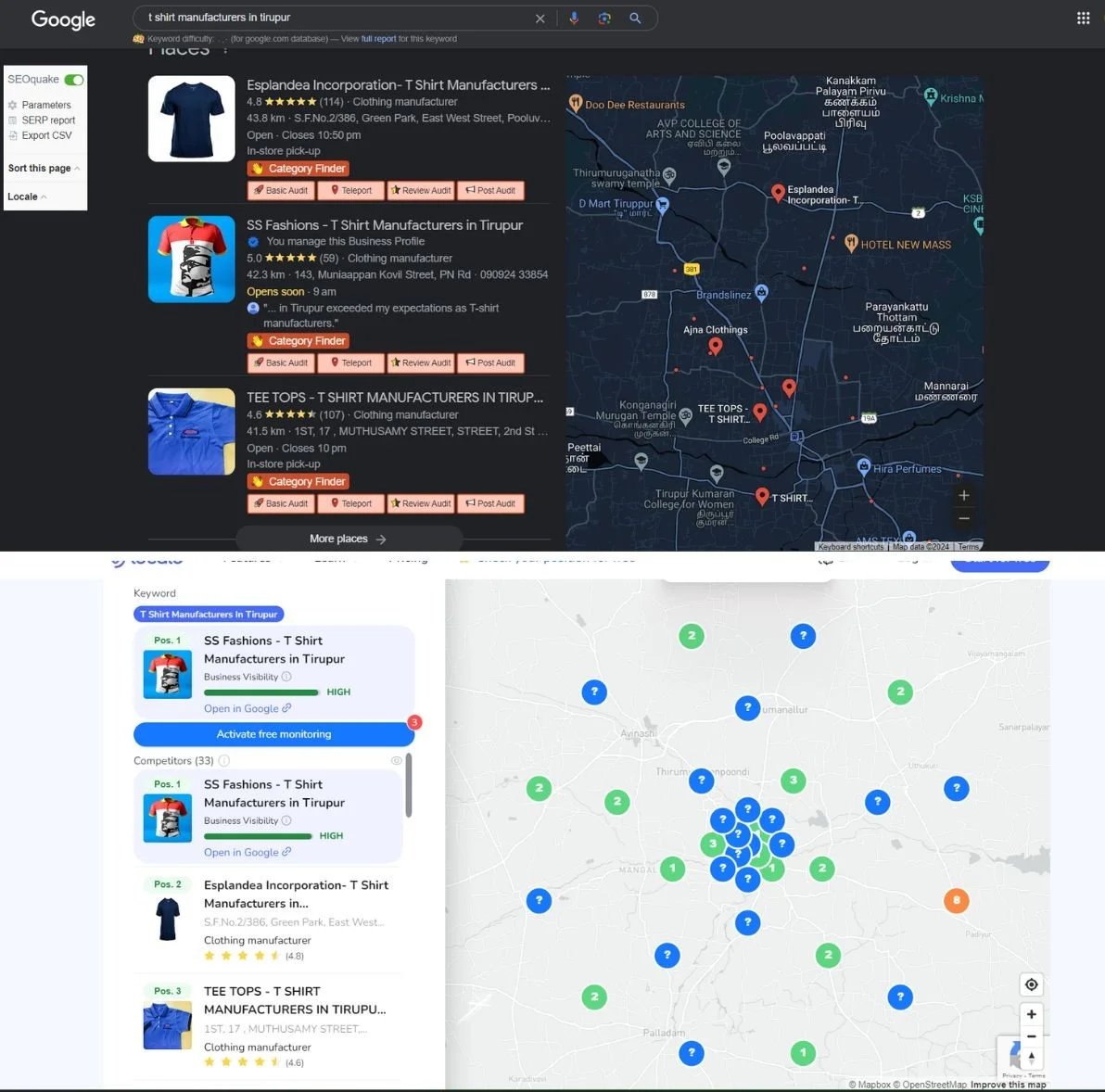The width and height of the screenshot is (1105, 1092).
Task: Click Teleport for SS Fashions
Action: (x=351, y=362)
